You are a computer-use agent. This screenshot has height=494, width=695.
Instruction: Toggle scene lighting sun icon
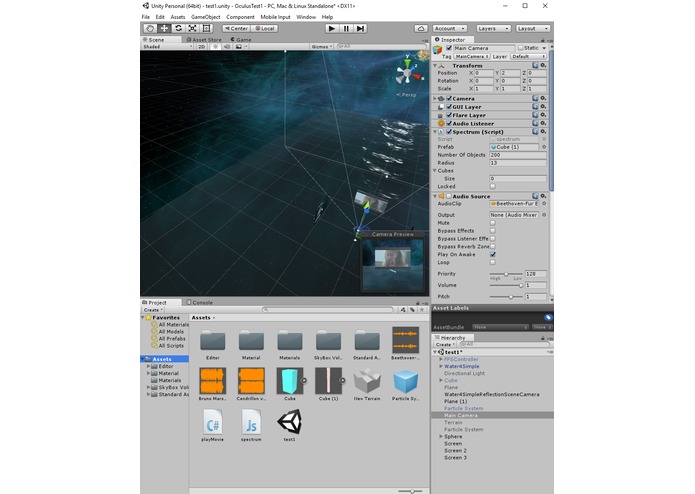tap(215, 46)
